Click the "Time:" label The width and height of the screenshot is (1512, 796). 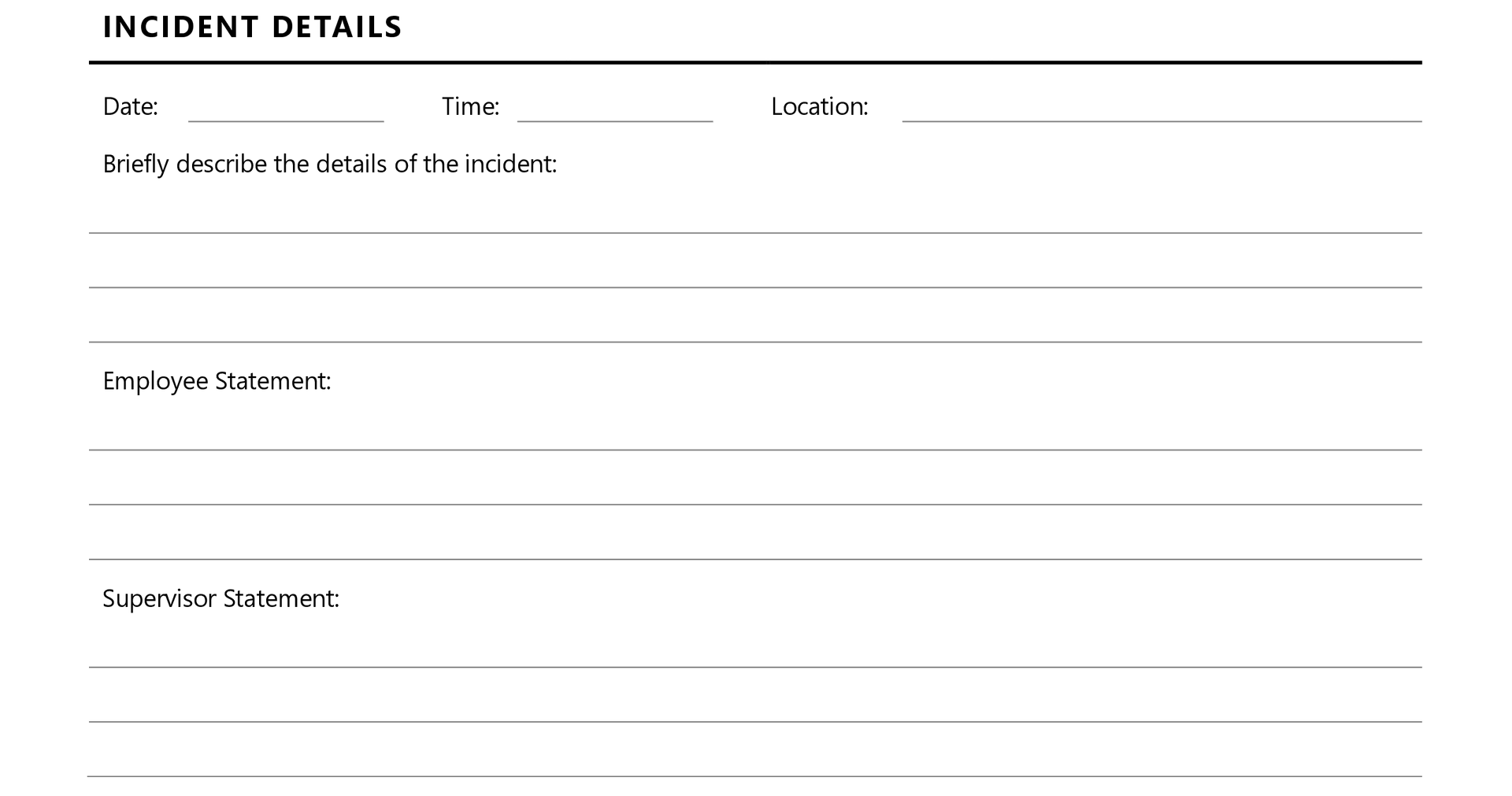coord(470,107)
